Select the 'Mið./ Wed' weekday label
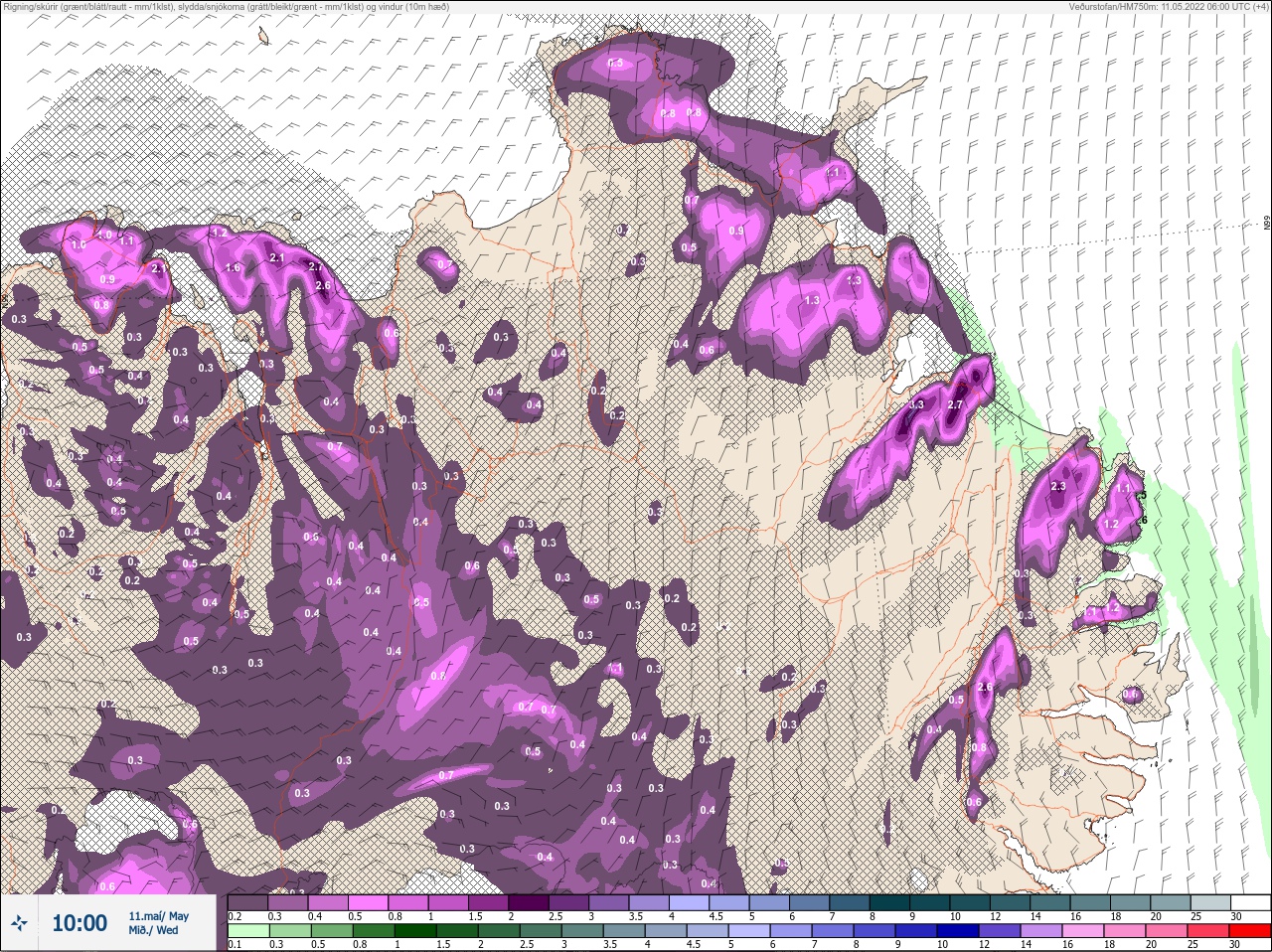Screen dimensions: 1272x952 click(154, 930)
